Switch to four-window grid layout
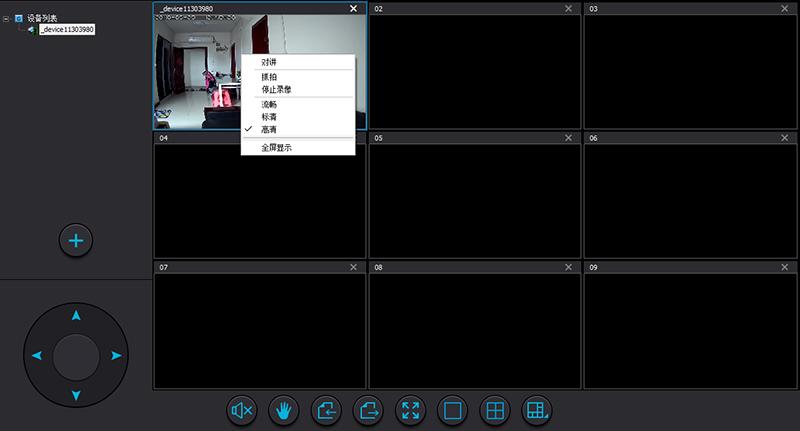The image size is (800, 431). [x=495, y=411]
